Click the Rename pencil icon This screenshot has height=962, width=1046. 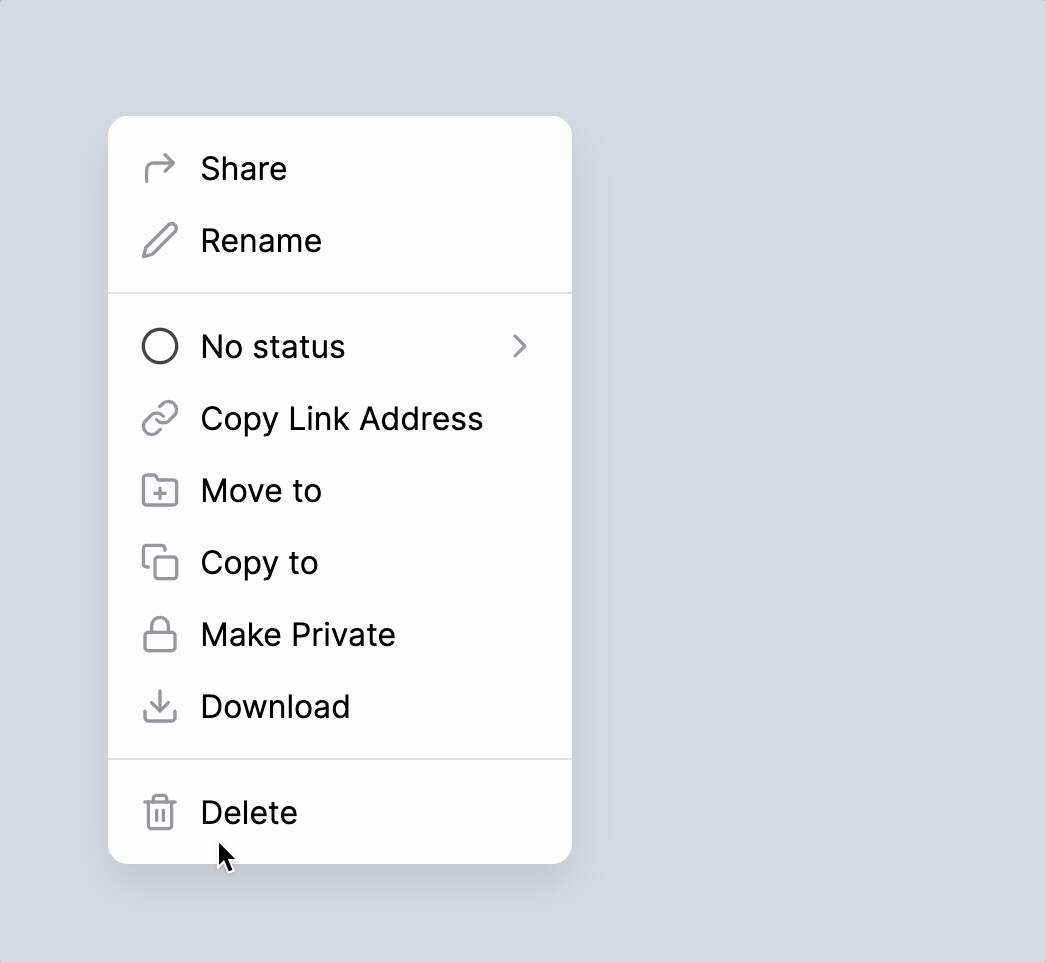159,240
